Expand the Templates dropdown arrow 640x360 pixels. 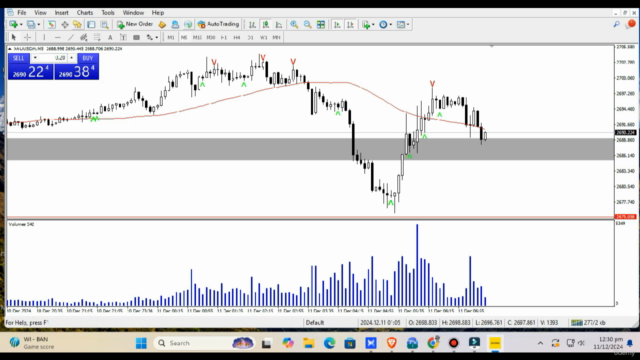pyautogui.click(x=408, y=24)
